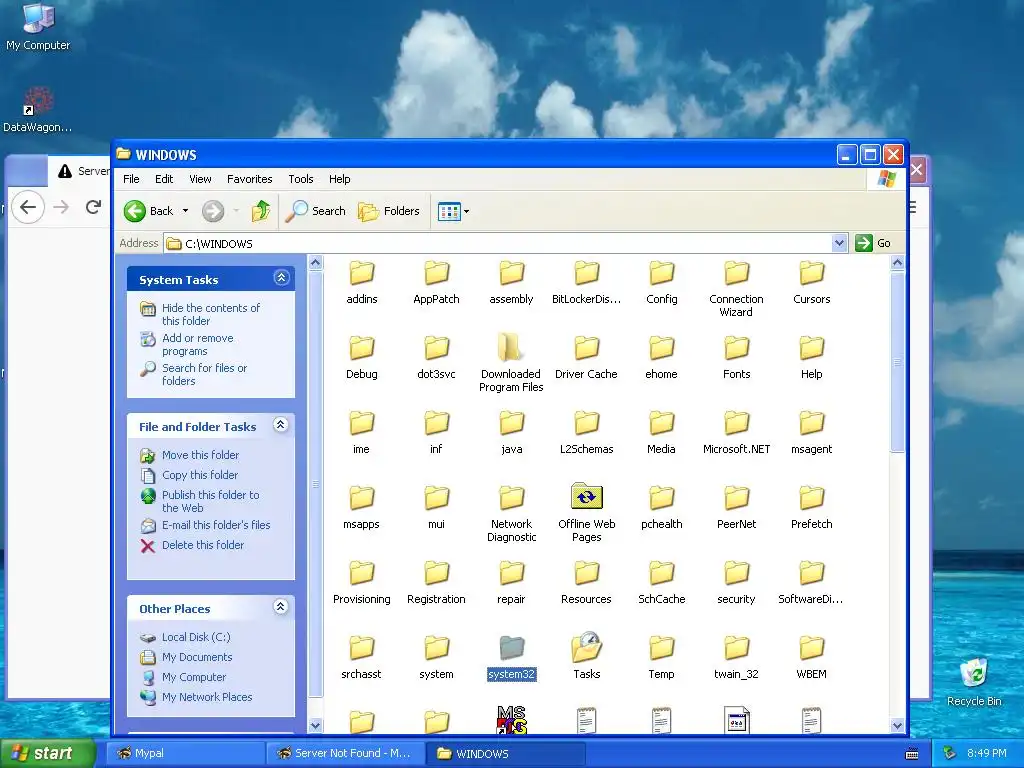Click the WINDOWS taskbar button
The height and width of the screenshot is (768, 1024).
click(505, 754)
